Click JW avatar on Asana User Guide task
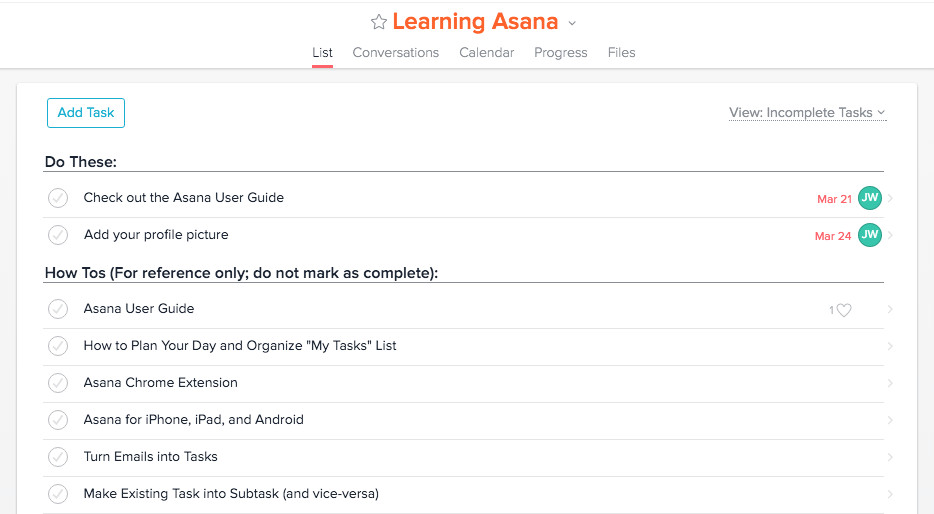 870,198
